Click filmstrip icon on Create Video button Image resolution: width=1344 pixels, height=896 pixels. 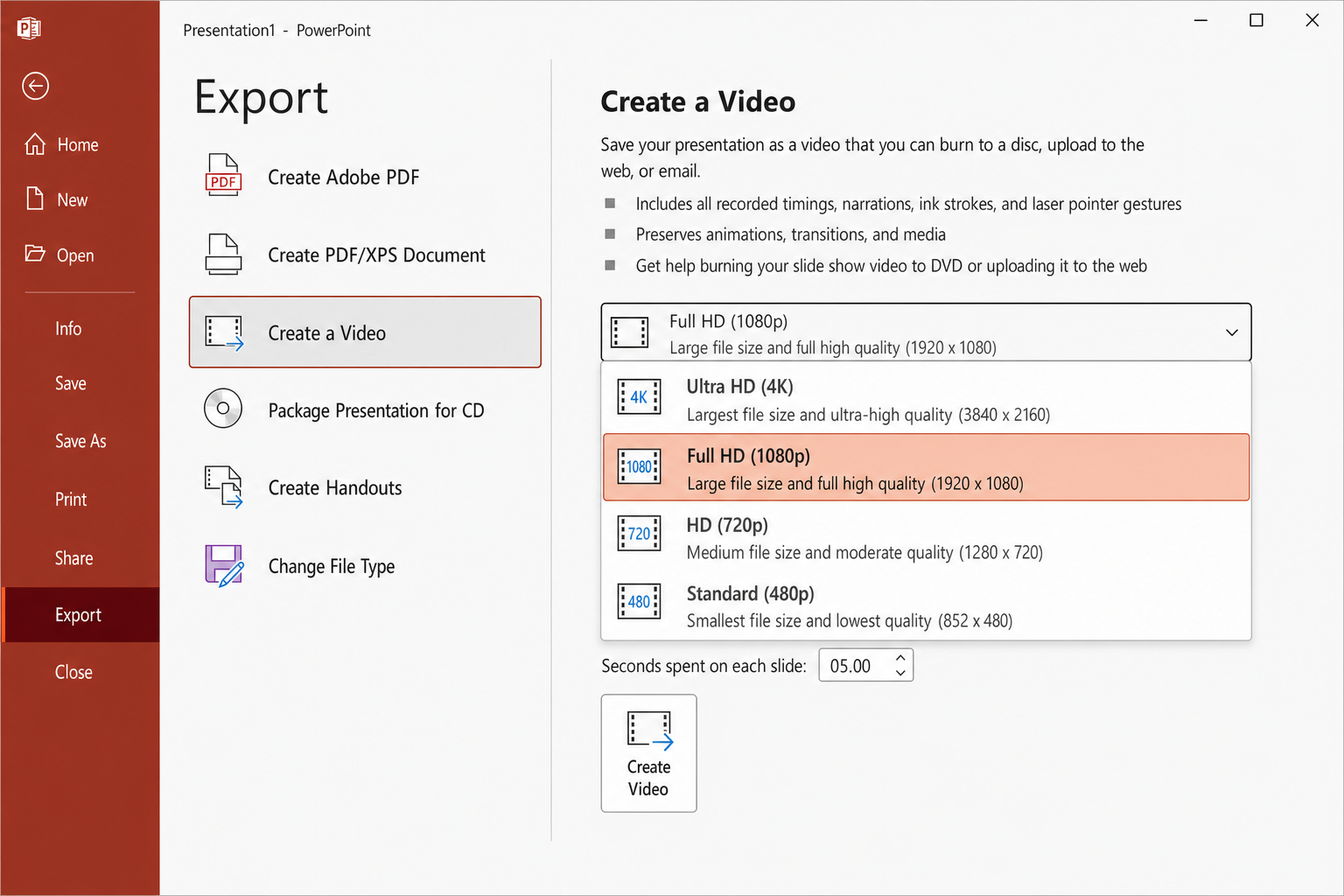coord(650,730)
